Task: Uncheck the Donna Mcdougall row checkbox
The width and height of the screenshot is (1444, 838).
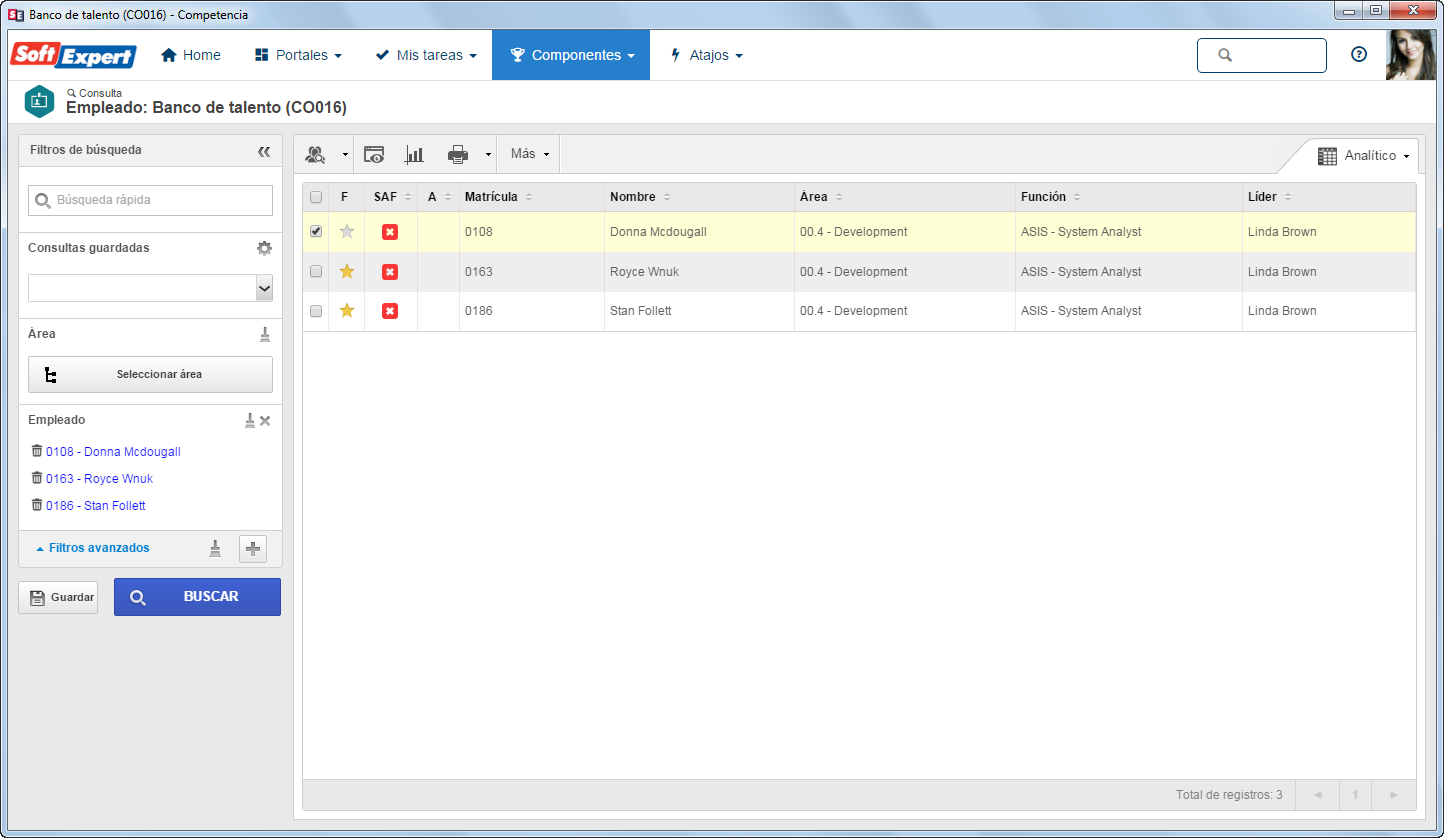Action: (316, 231)
